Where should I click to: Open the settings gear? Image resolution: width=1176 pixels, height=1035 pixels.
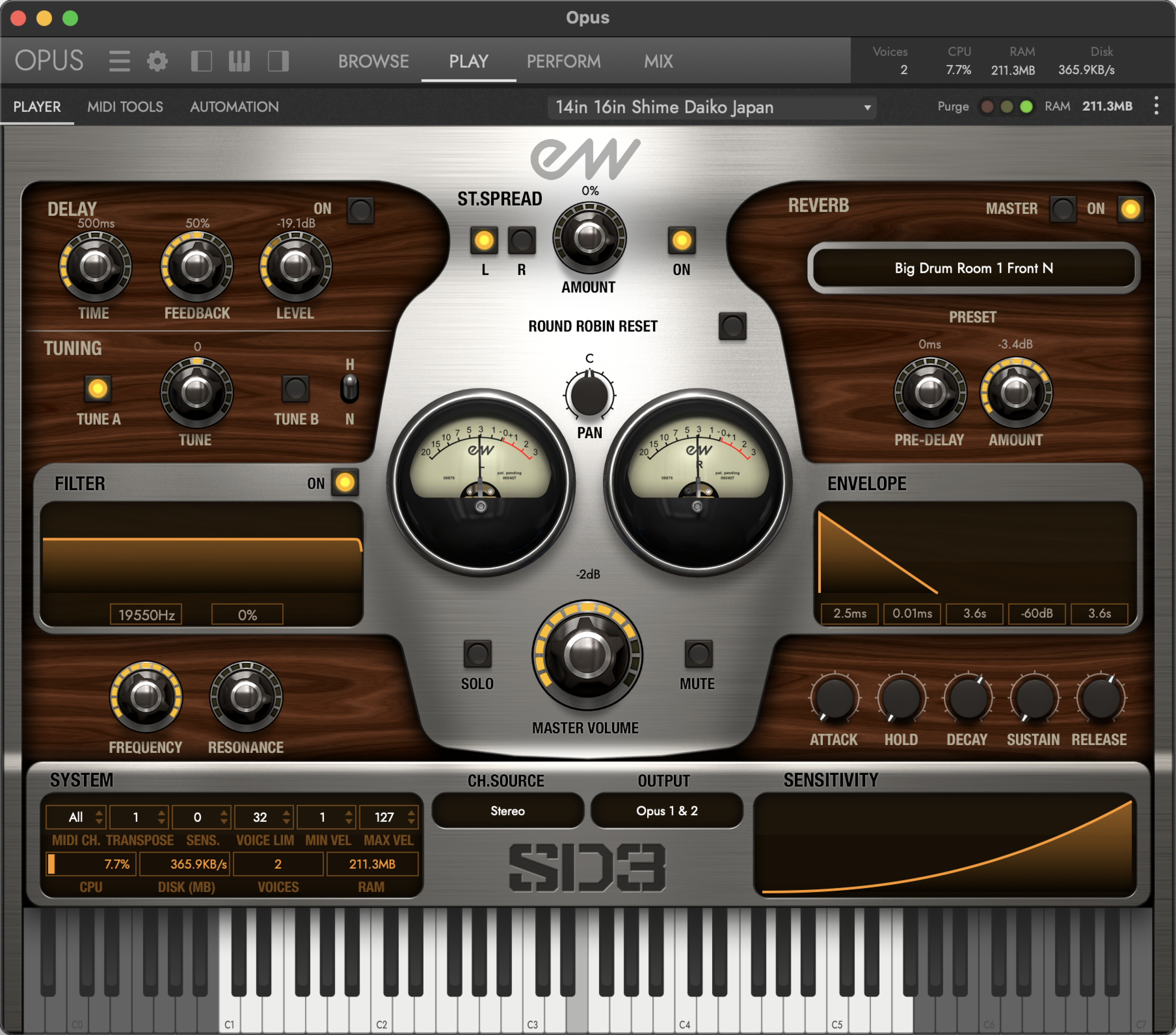[157, 61]
